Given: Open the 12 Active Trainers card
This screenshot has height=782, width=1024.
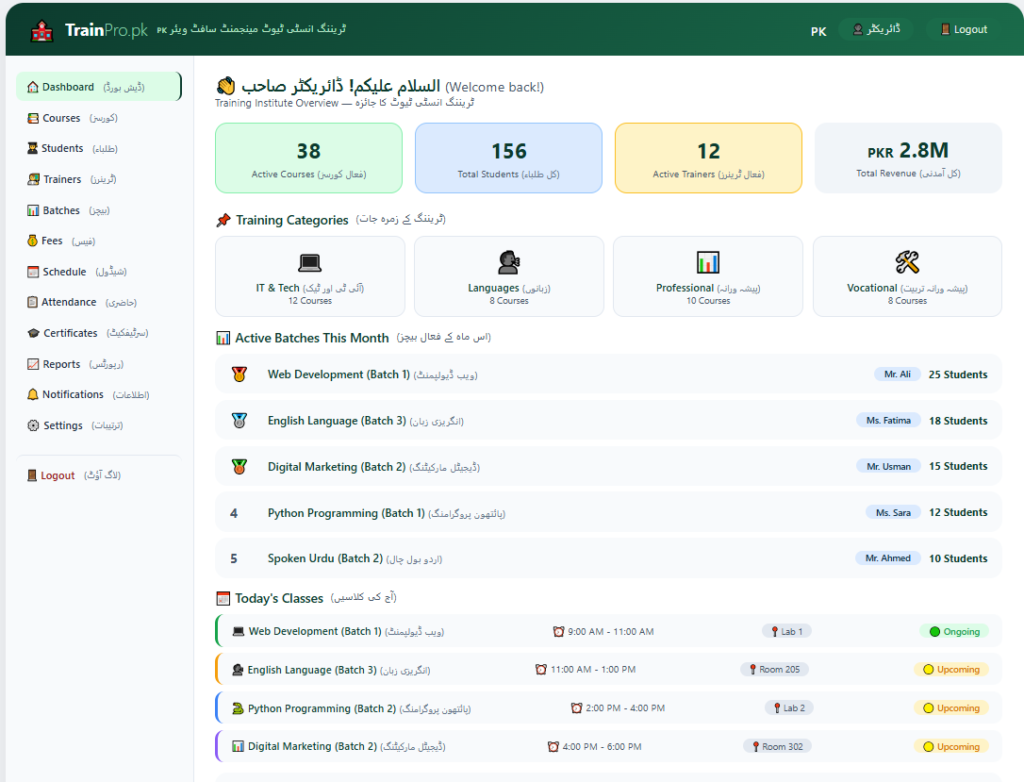Looking at the screenshot, I should point(709,158).
